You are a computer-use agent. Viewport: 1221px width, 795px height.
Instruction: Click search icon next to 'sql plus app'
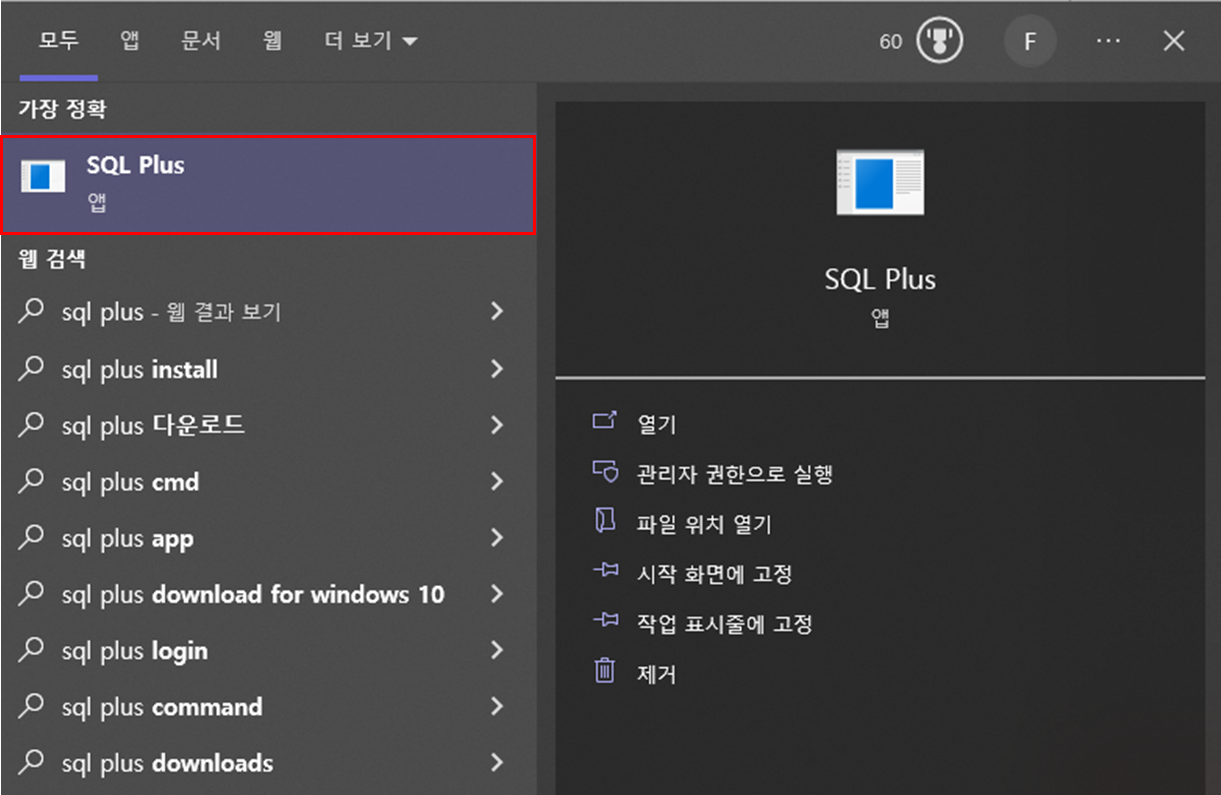pos(31,536)
